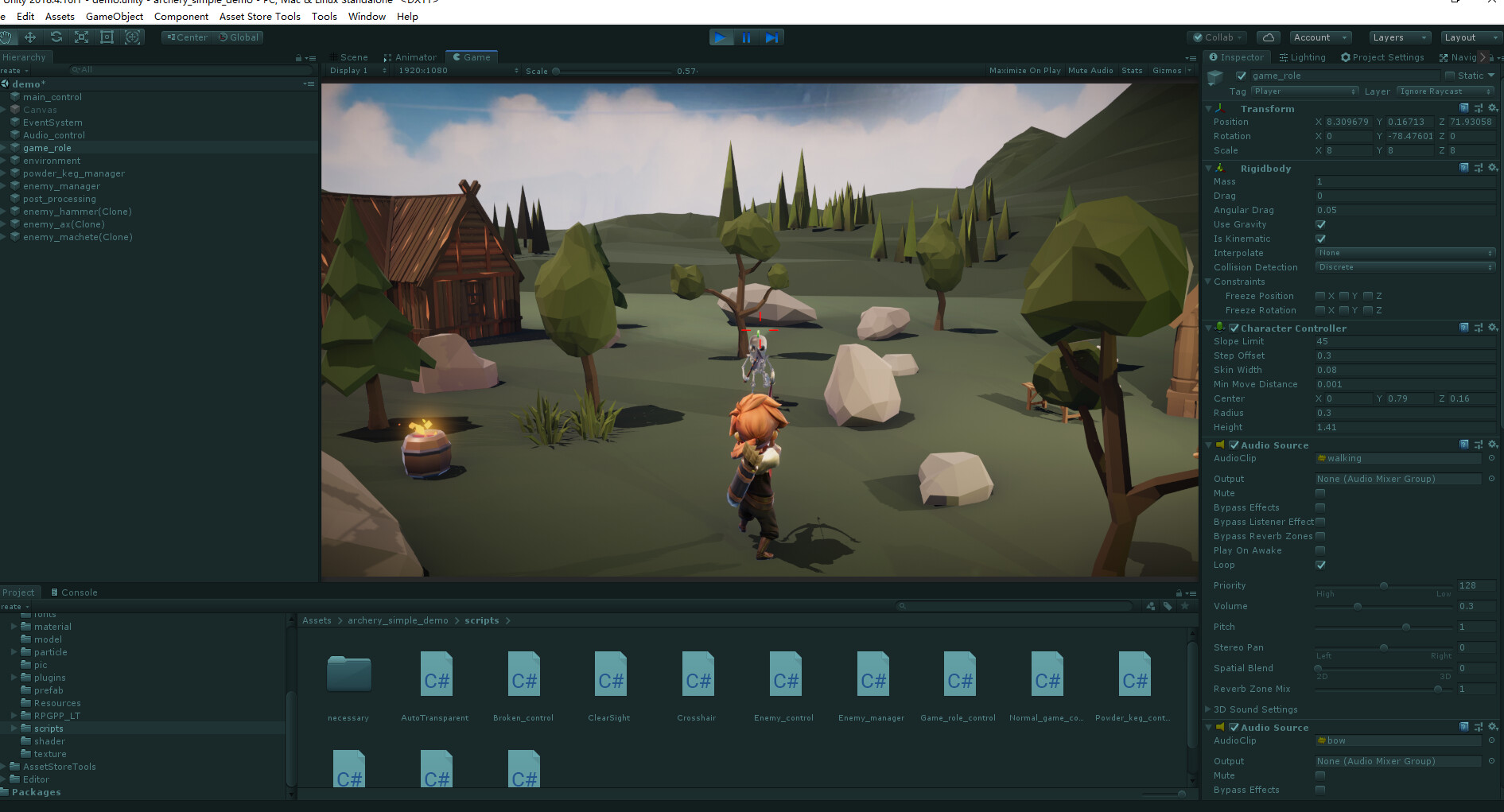Screen dimensions: 1504x812
Task: Open the Layout dropdown
Action: coord(1468,37)
